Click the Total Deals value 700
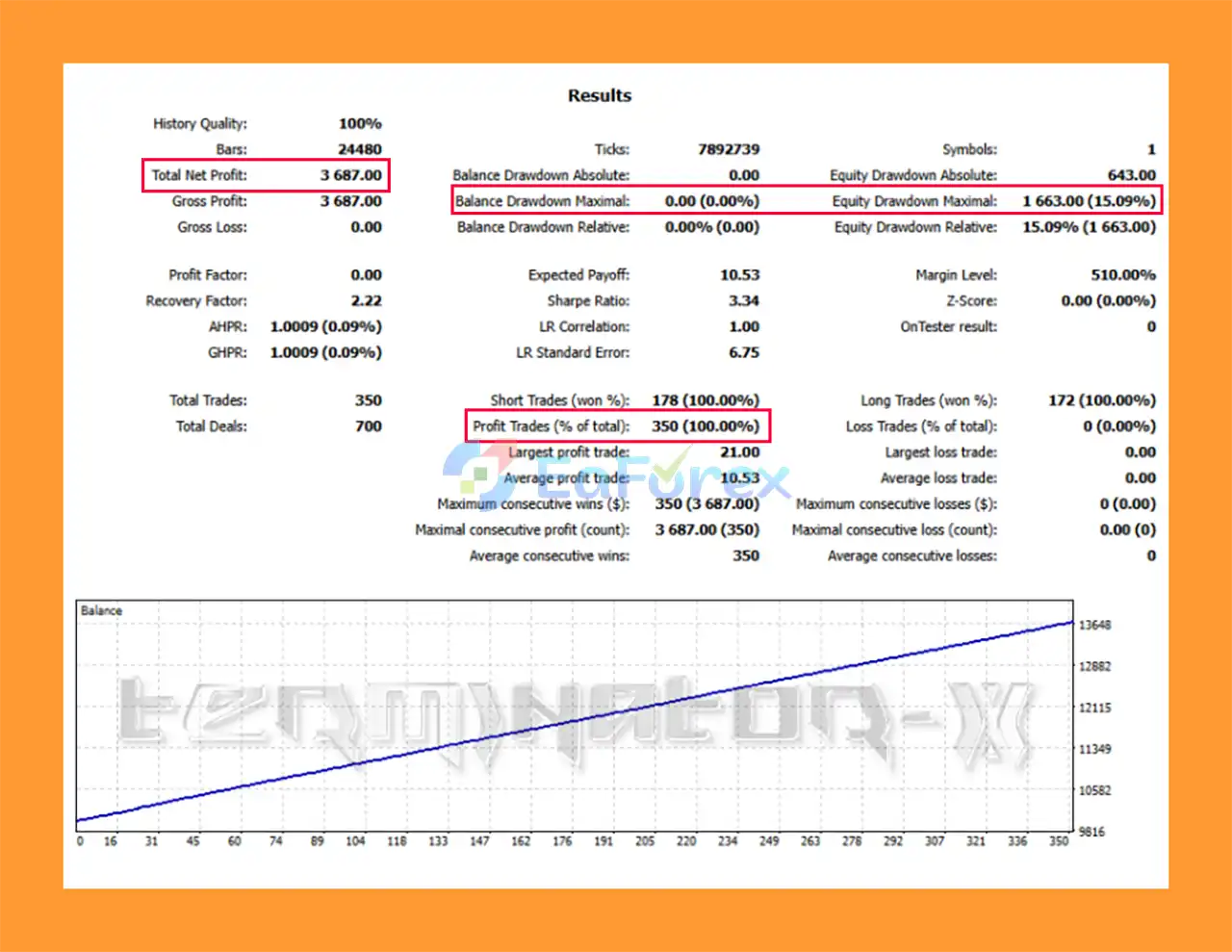Viewport: 1232px width, 952px height. pyautogui.click(x=368, y=426)
